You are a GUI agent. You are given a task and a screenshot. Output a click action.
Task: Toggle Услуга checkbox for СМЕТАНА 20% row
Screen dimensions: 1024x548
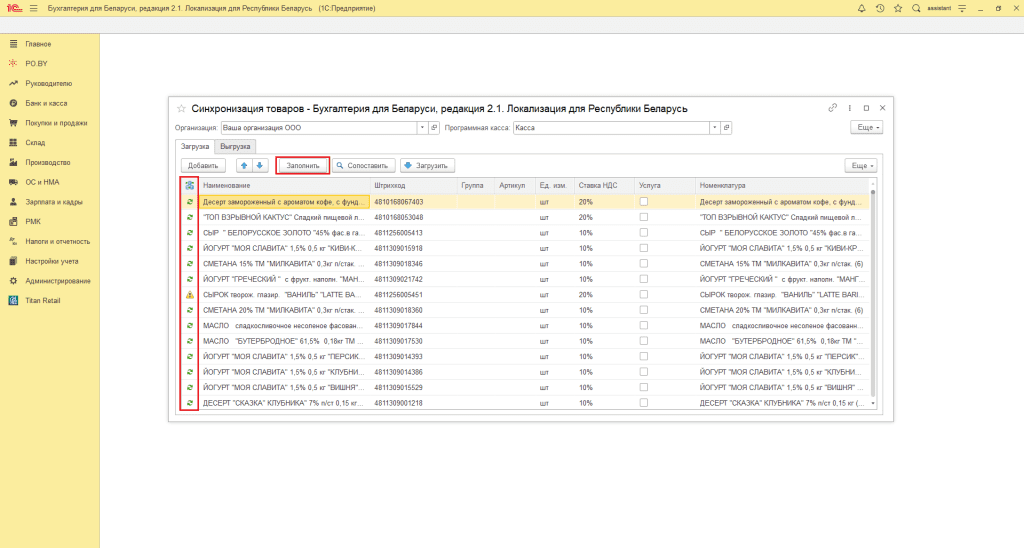(644, 310)
